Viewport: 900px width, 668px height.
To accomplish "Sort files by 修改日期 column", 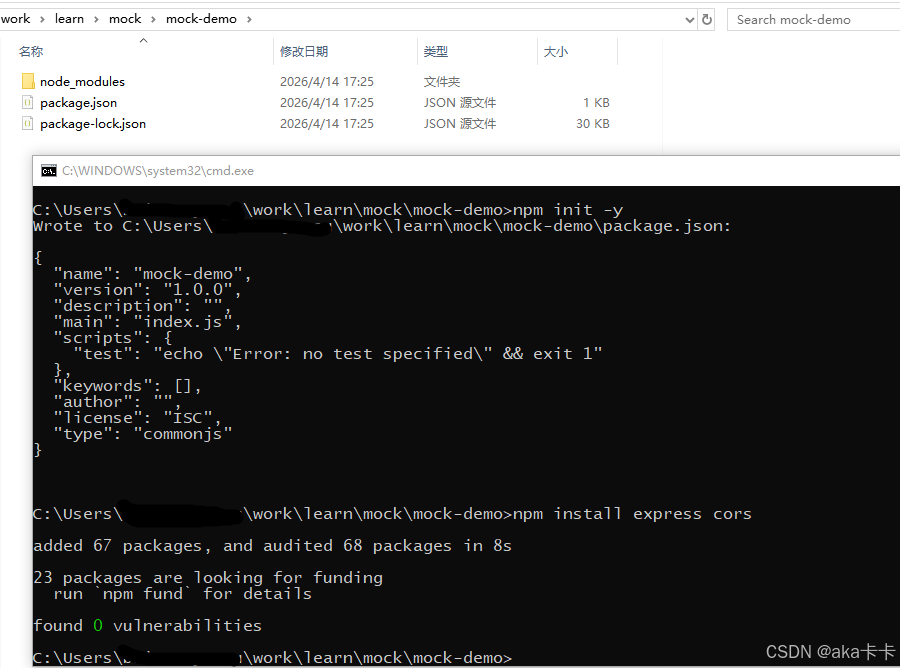I will click(304, 52).
